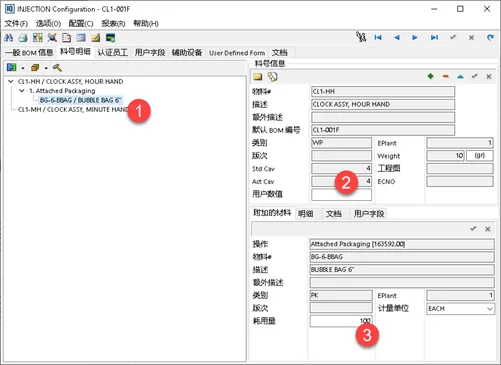The width and height of the screenshot is (501, 365).
Task: Click the filter tools icon beside the navigation arrows
Action: pyautogui.click(x=361, y=37)
